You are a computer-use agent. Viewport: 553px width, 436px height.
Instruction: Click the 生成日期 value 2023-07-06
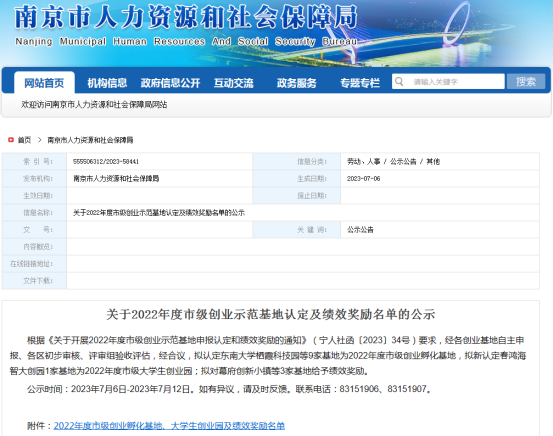click(x=364, y=178)
